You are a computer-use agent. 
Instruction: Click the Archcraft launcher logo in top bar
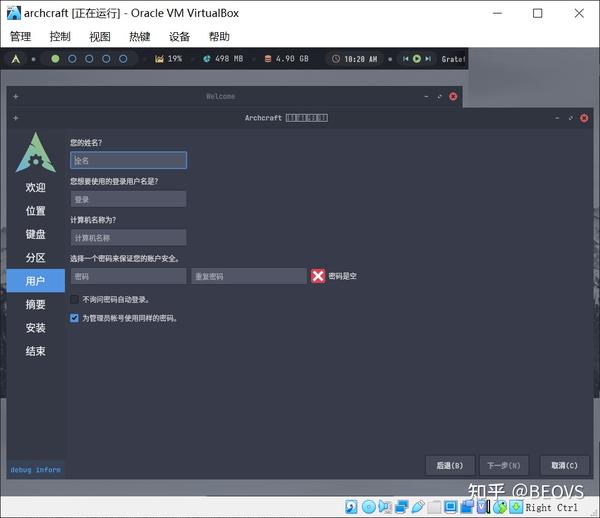pos(16,59)
